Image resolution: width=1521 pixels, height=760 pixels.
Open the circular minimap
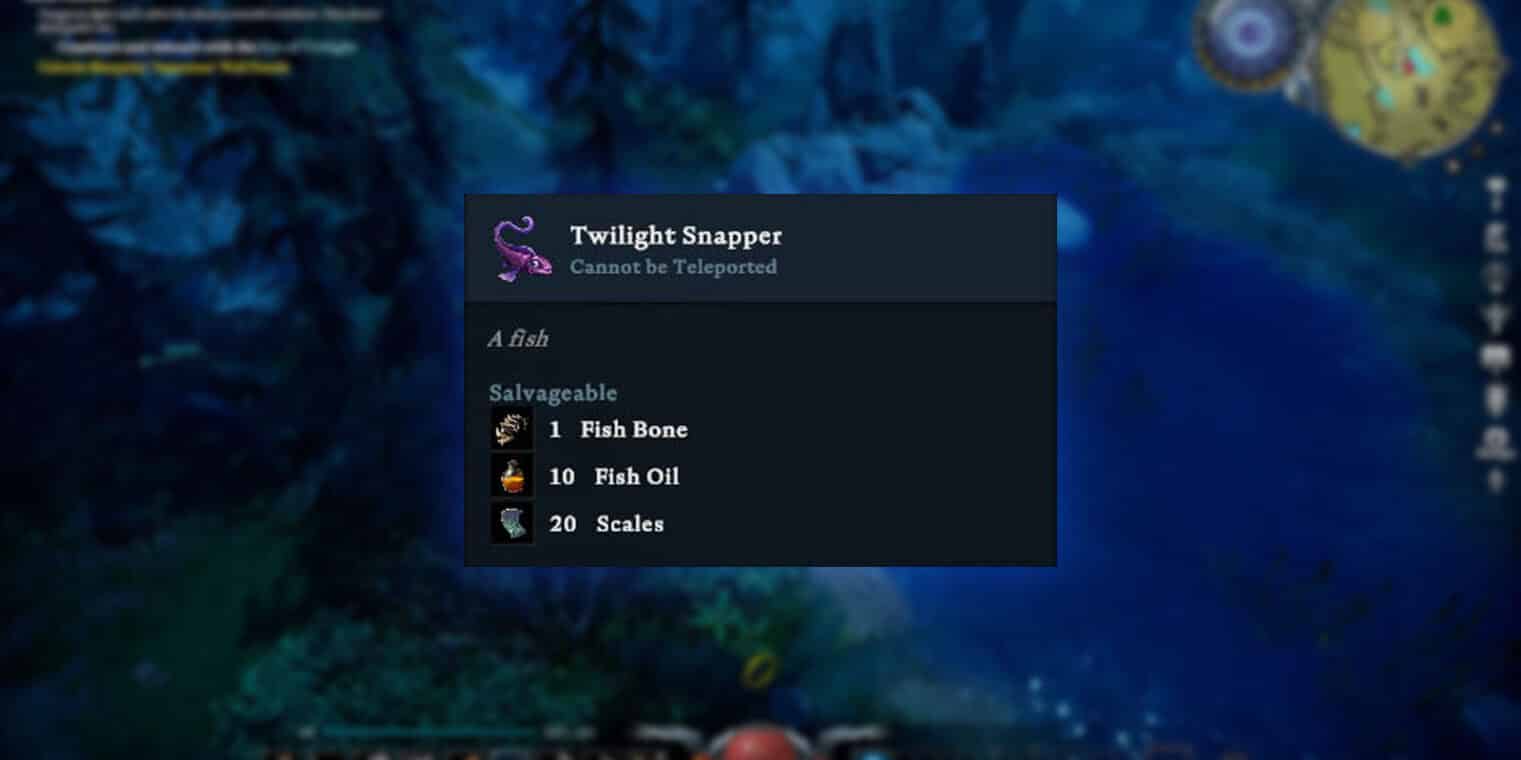tap(1410, 75)
